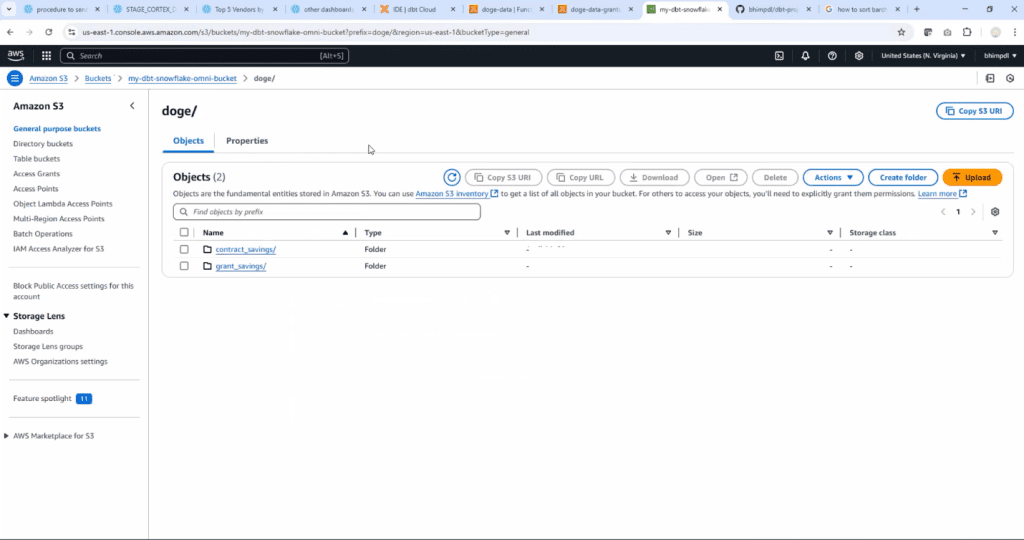Open the grant_savings/ folder link
The width and height of the screenshot is (1024, 540).
pyautogui.click(x=241, y=266)
